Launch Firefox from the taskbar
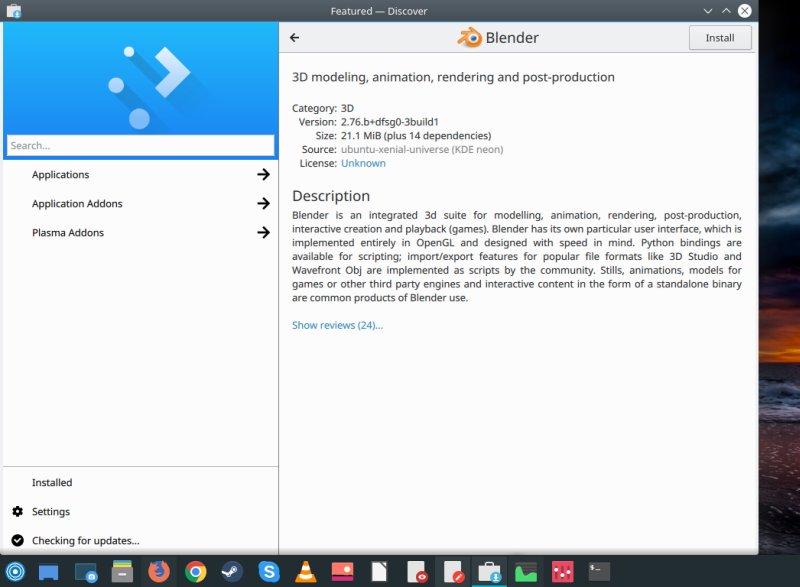 159,572
